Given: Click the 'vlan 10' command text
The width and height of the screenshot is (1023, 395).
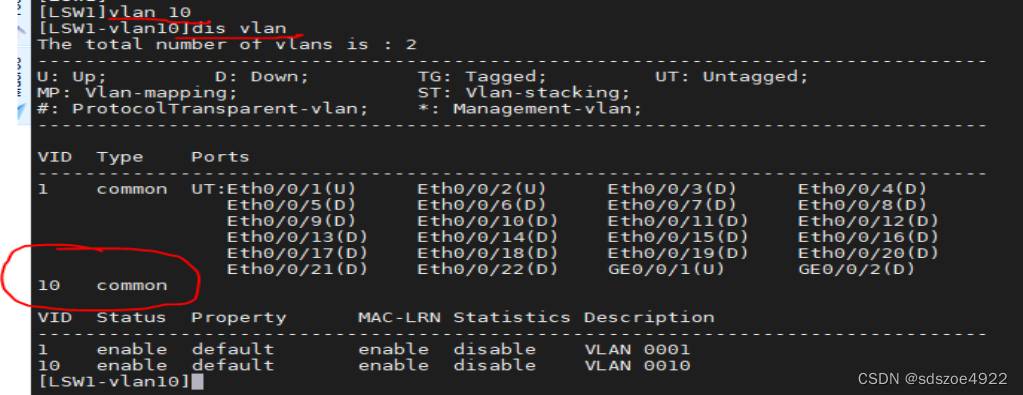Looking at the screenshot, I should coord(150,12).
